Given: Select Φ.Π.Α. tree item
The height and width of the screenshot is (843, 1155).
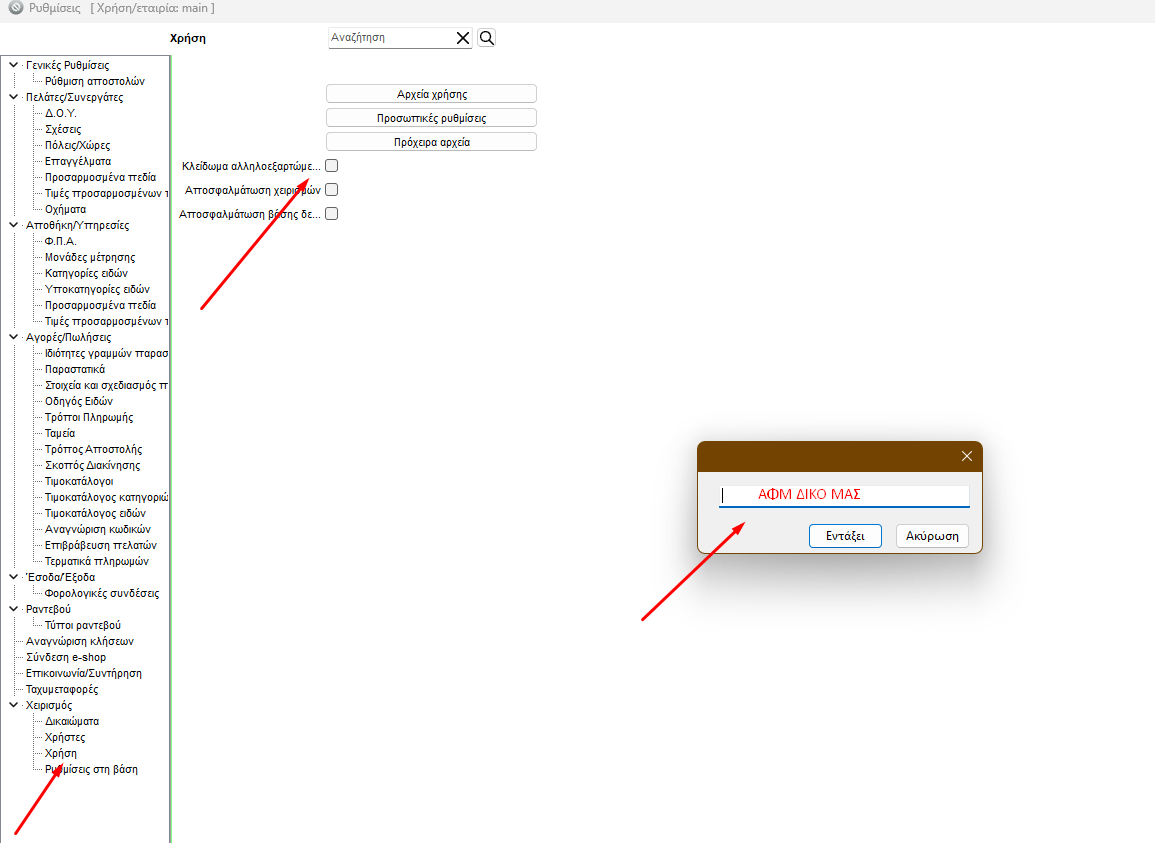Looking at the screenshot, I should tap(60, 241).
